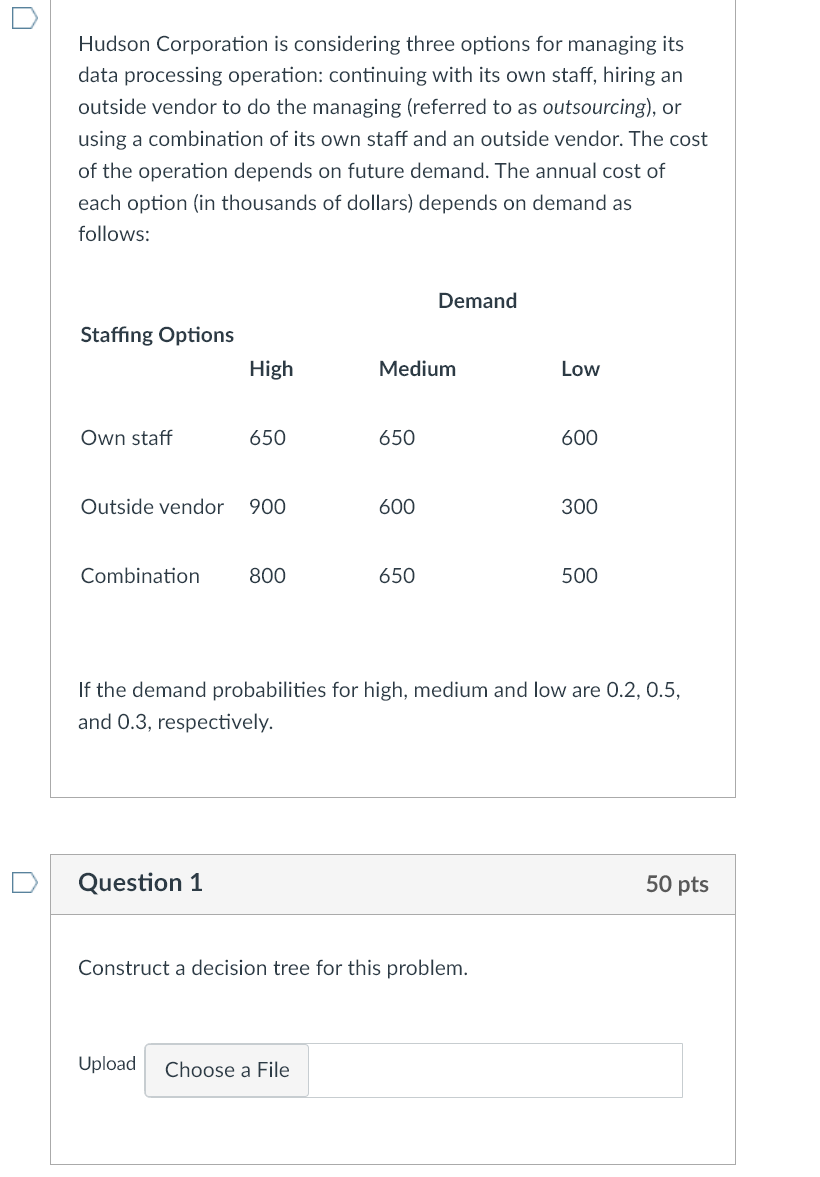Click the 800 cost value

click(x=267, y=576)
